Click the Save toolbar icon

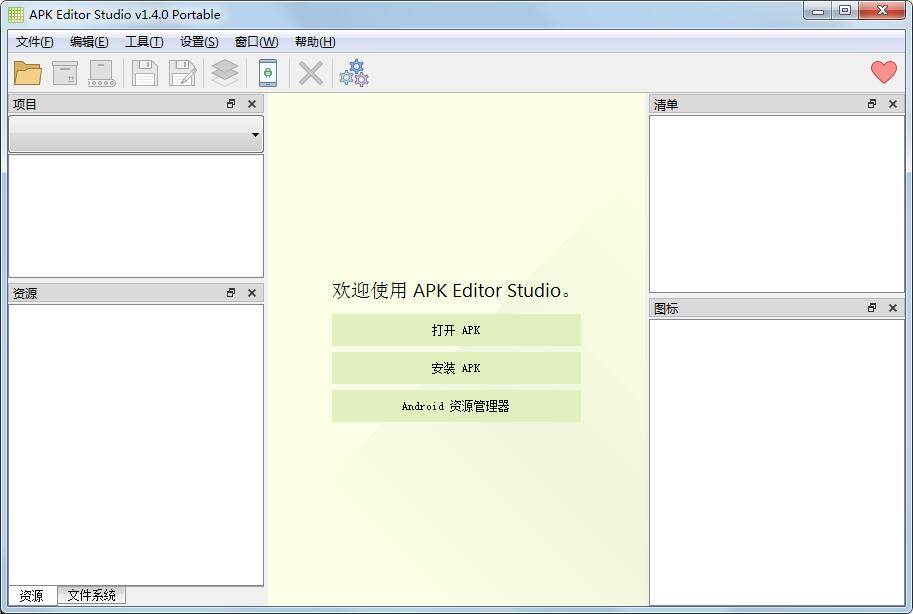point(143,72)
